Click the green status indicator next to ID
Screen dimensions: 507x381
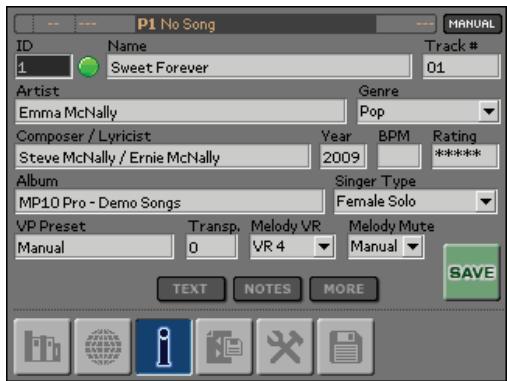pos(89,67)
